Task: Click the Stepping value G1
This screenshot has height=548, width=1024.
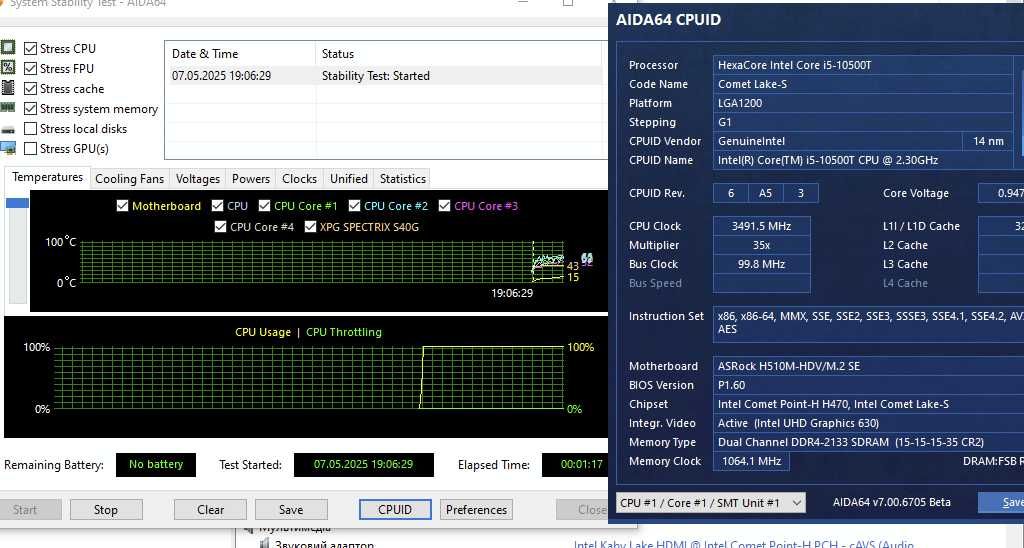Action: 863,121
